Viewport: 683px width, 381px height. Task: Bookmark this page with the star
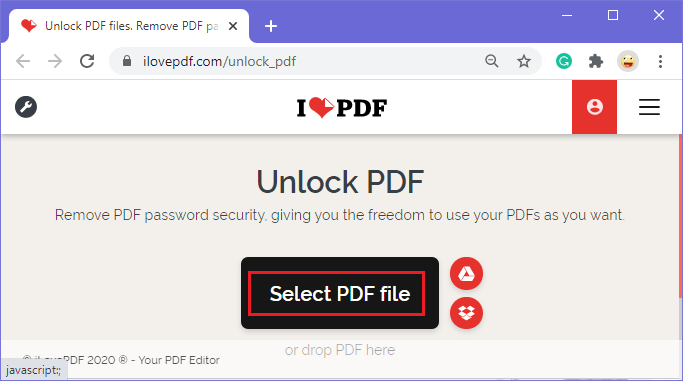click(x=524, y=61)
